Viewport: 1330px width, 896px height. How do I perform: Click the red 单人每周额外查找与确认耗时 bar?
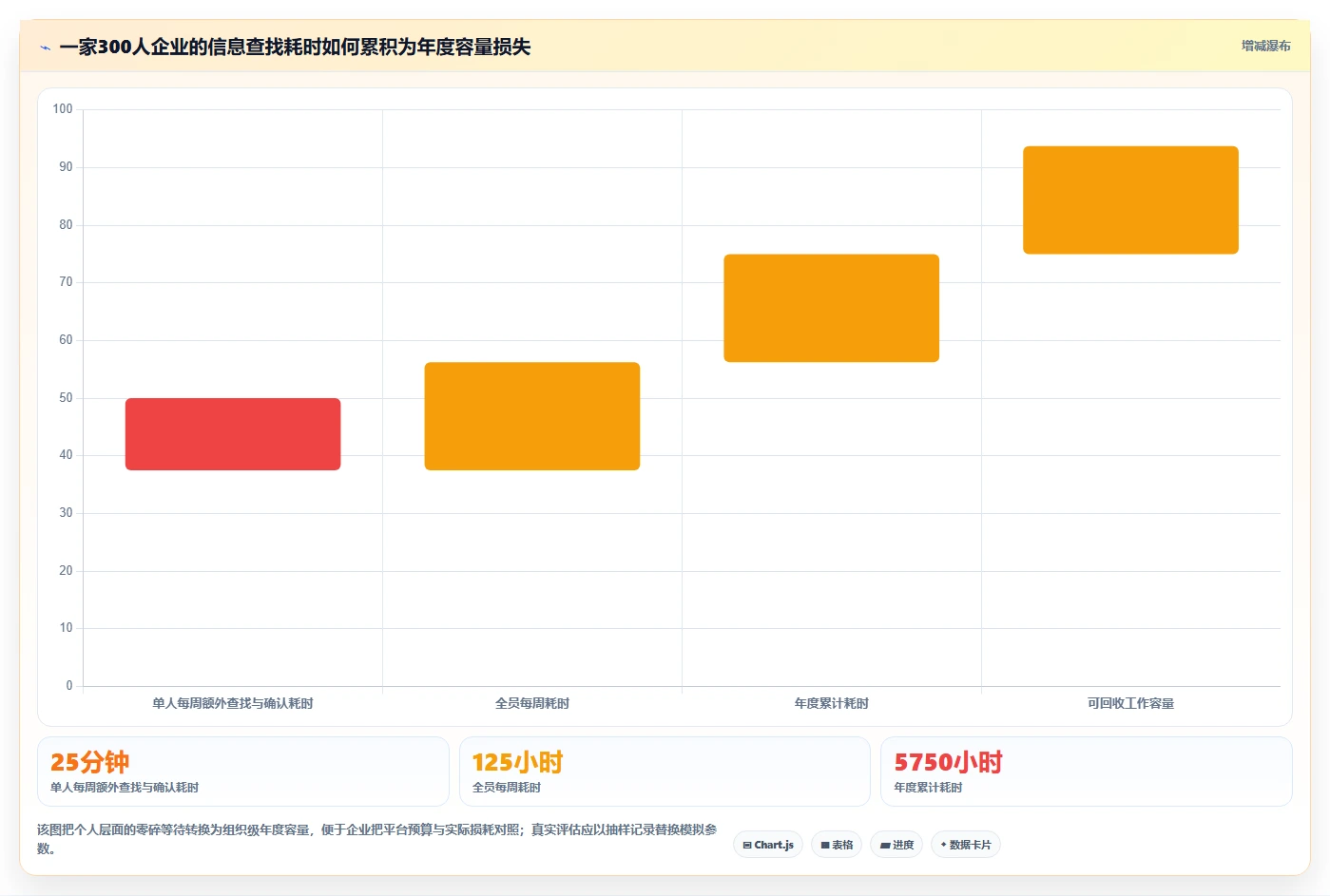coord(233,434)
